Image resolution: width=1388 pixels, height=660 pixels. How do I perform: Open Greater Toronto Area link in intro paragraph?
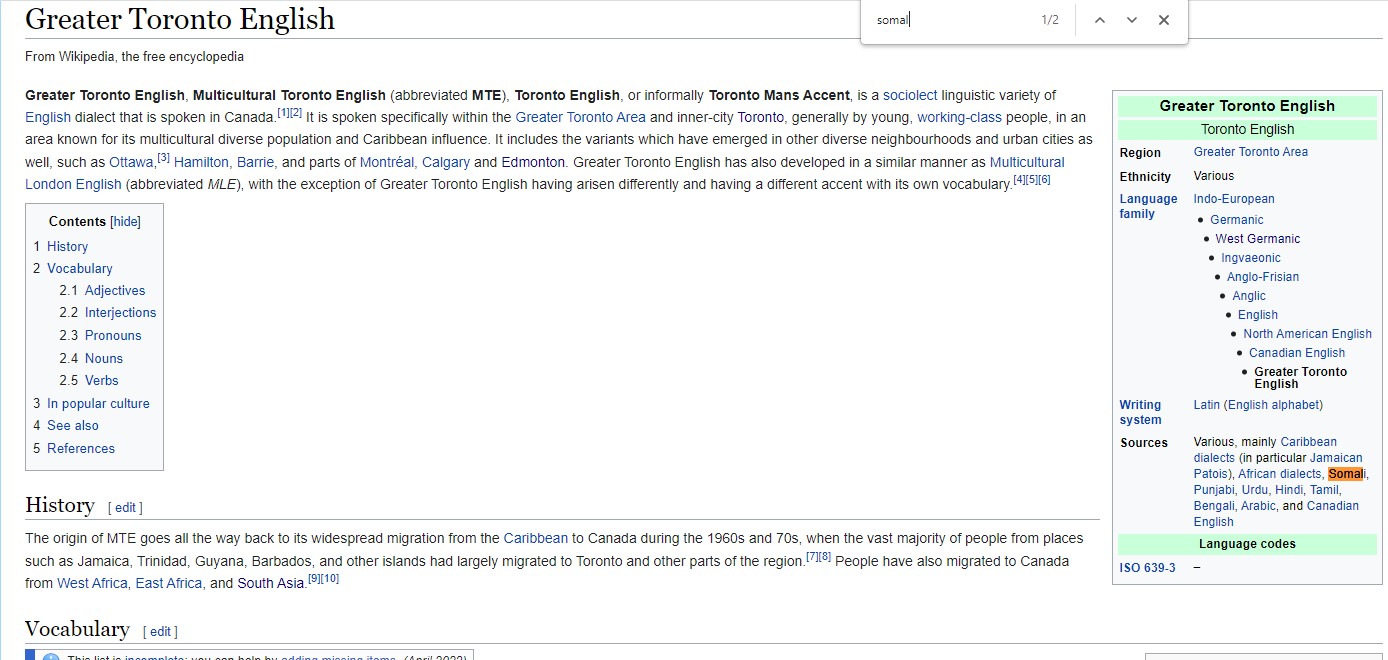(x=580, y=117)
